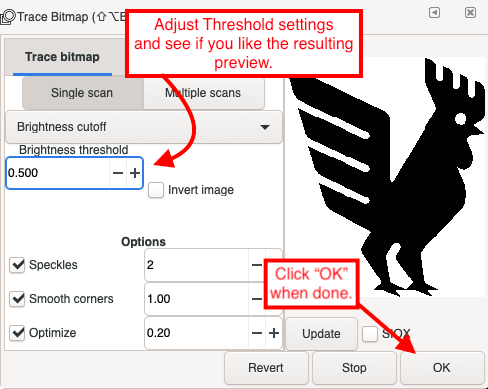The width and height of the screenshot is (488, 389).
Task: Click OK to apply the trace
Action: tap(442, 368)
